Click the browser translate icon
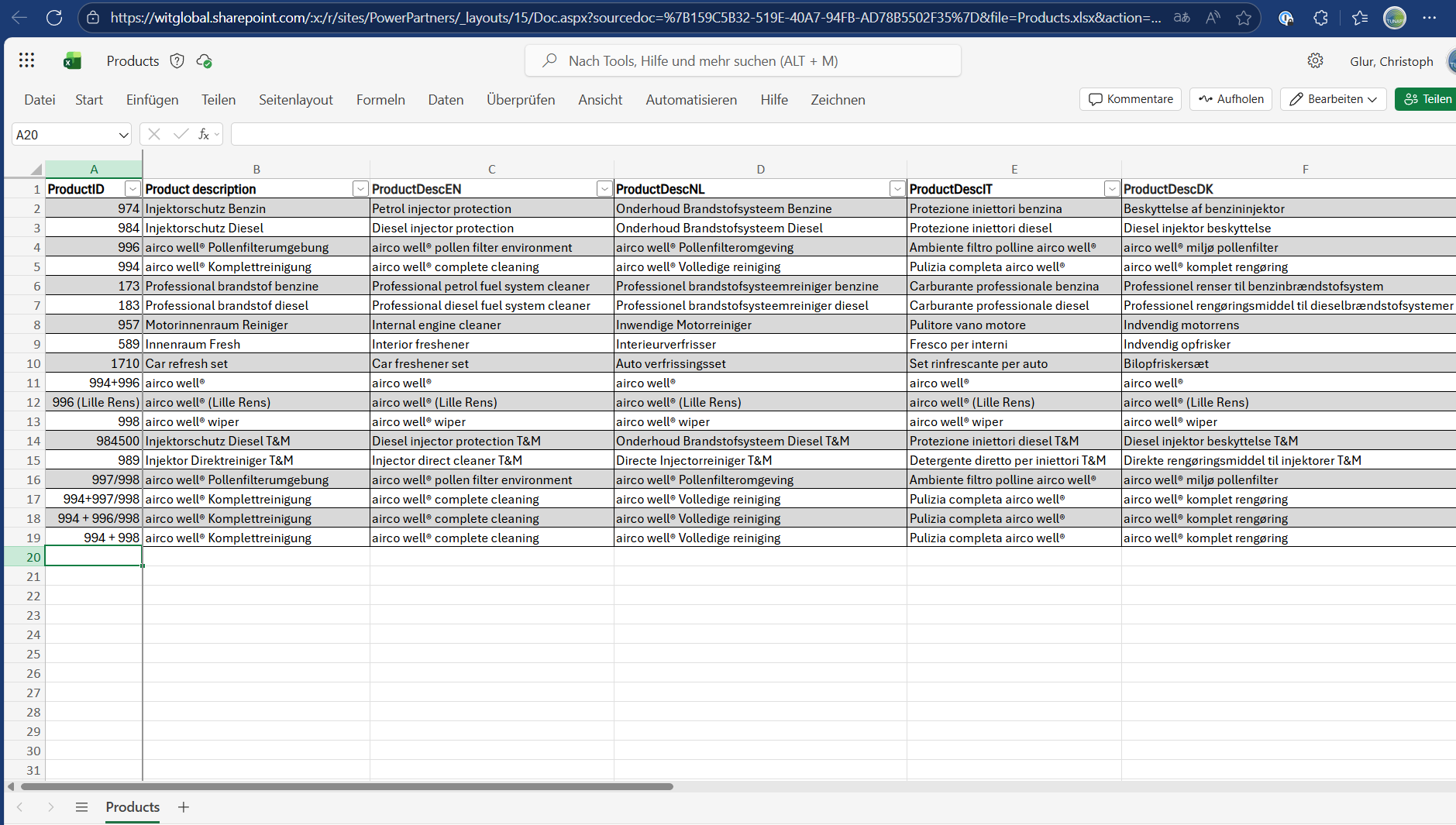Screen dimensions: 1456x825 [x=1182, y=17]
